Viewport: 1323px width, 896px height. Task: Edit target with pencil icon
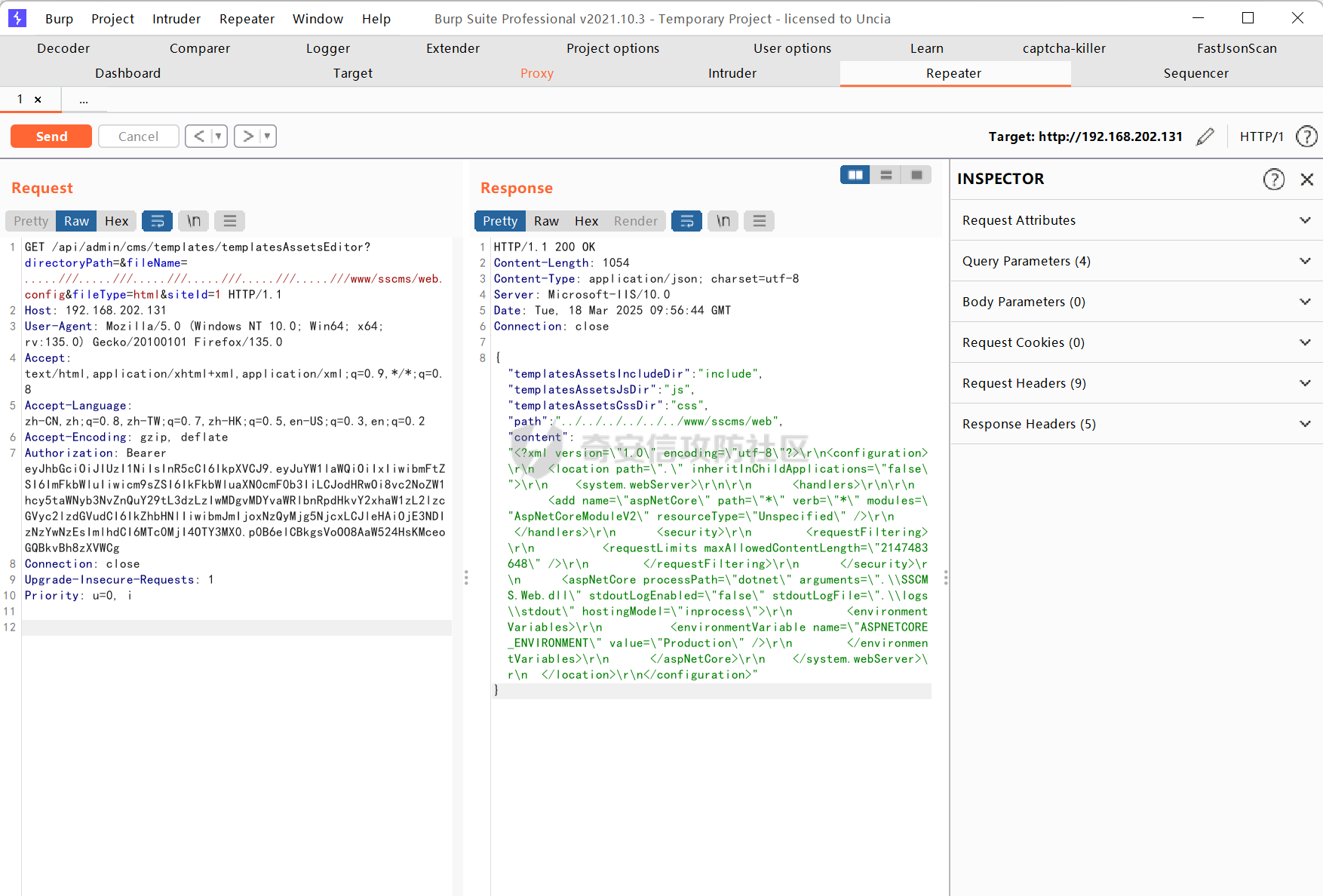(x=1205, y=137)
